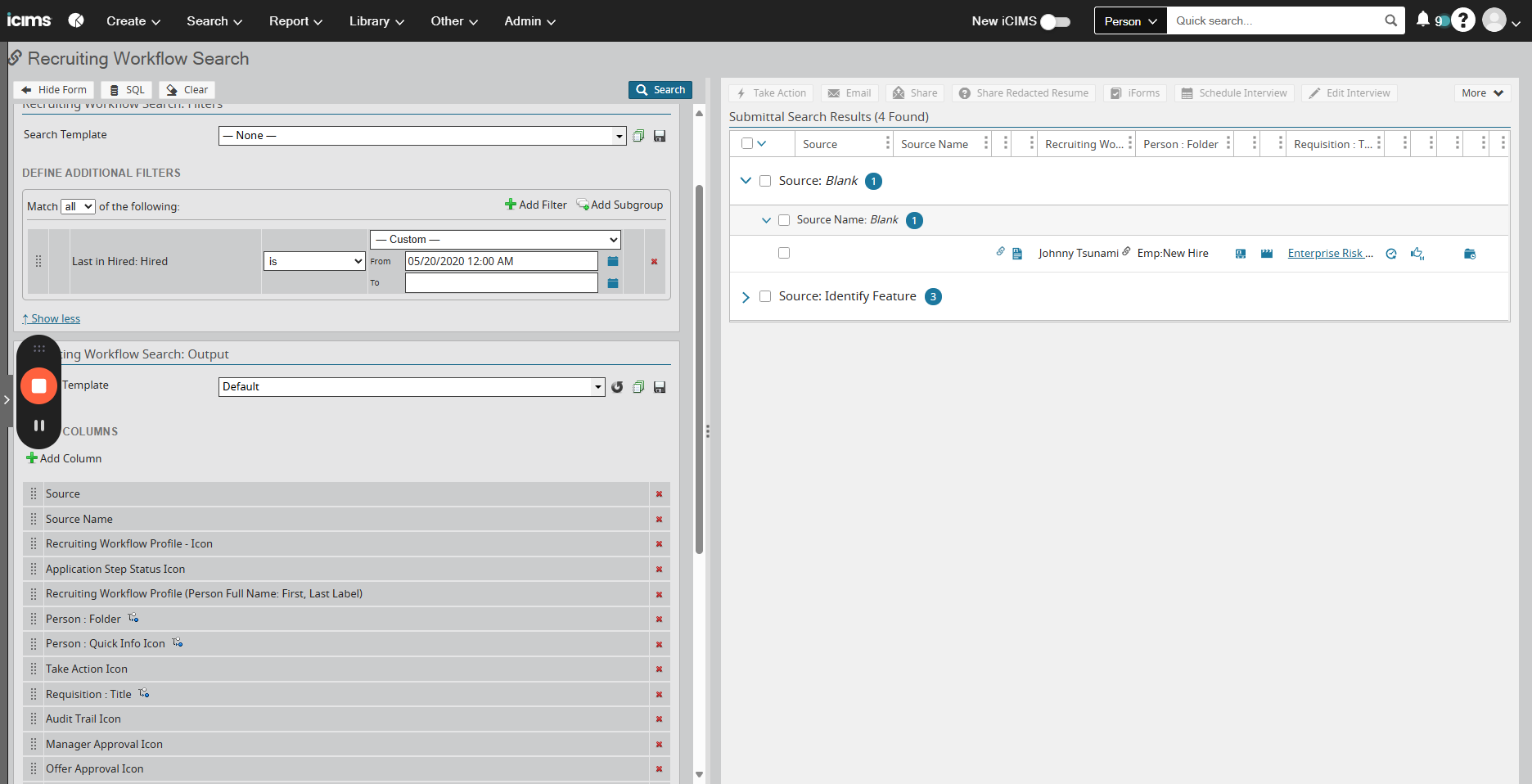Open the Library menu
The image size is (1532, 784).
[376, 21]
